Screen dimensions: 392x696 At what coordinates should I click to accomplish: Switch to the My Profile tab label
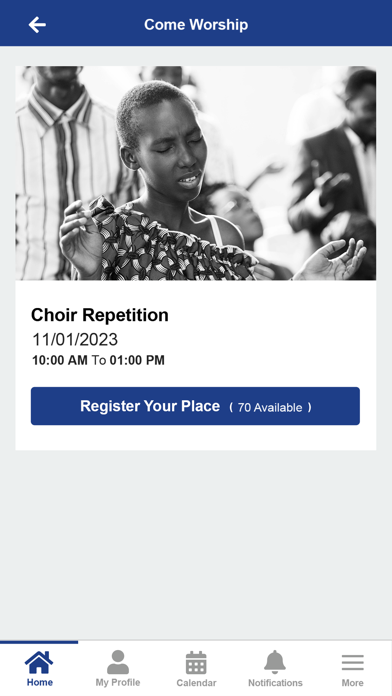tap(118, 682)
